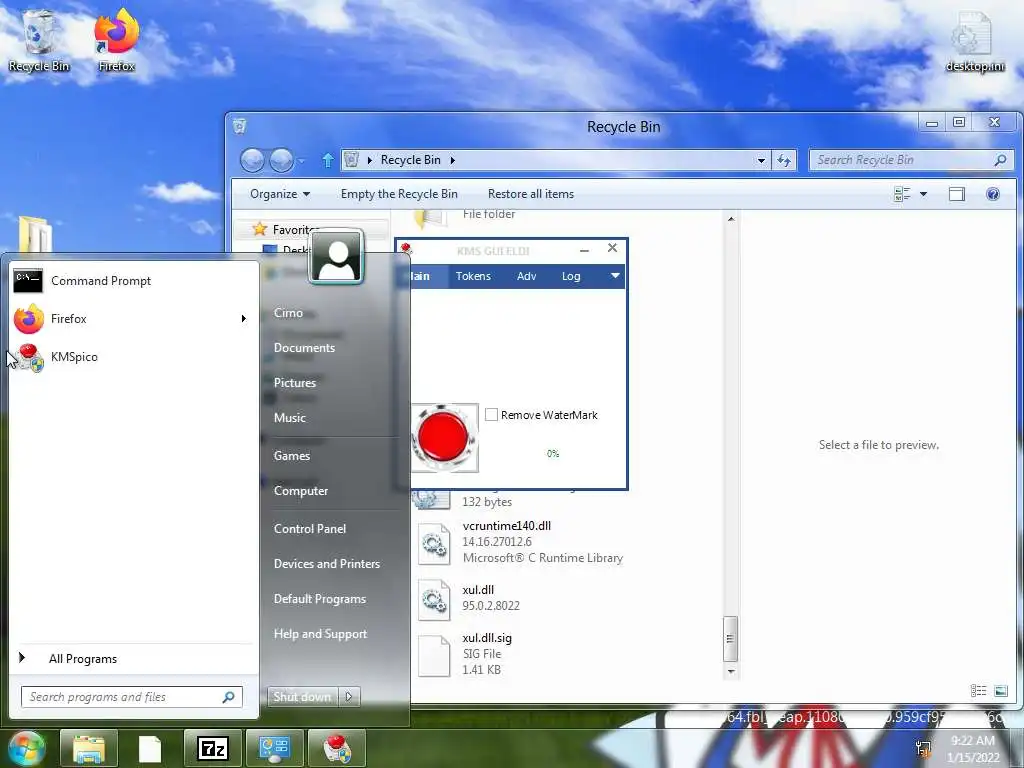Click the Change your view icon

903,194
